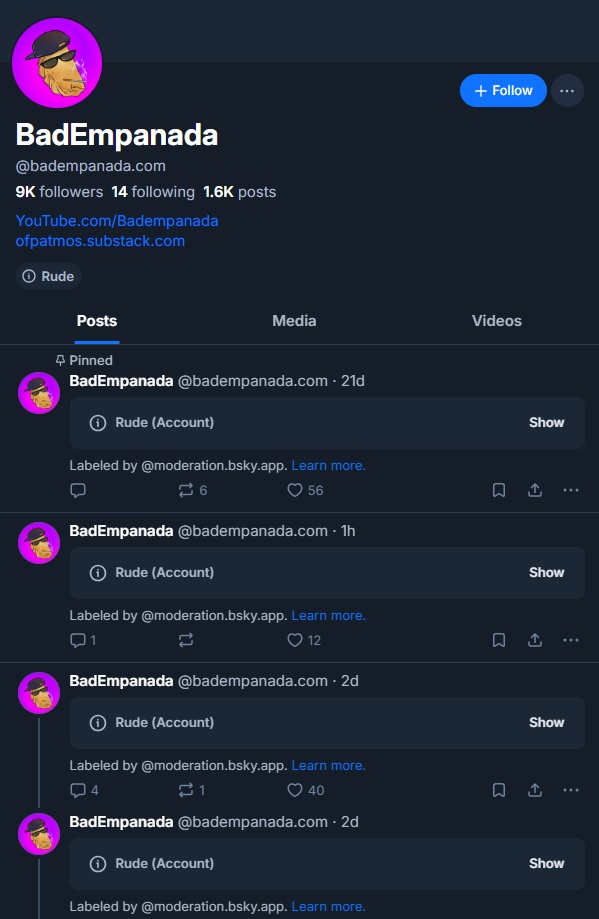This screenshot has width=599, height=919.
Task: Open the Videos tab
Action: (496, 321)
